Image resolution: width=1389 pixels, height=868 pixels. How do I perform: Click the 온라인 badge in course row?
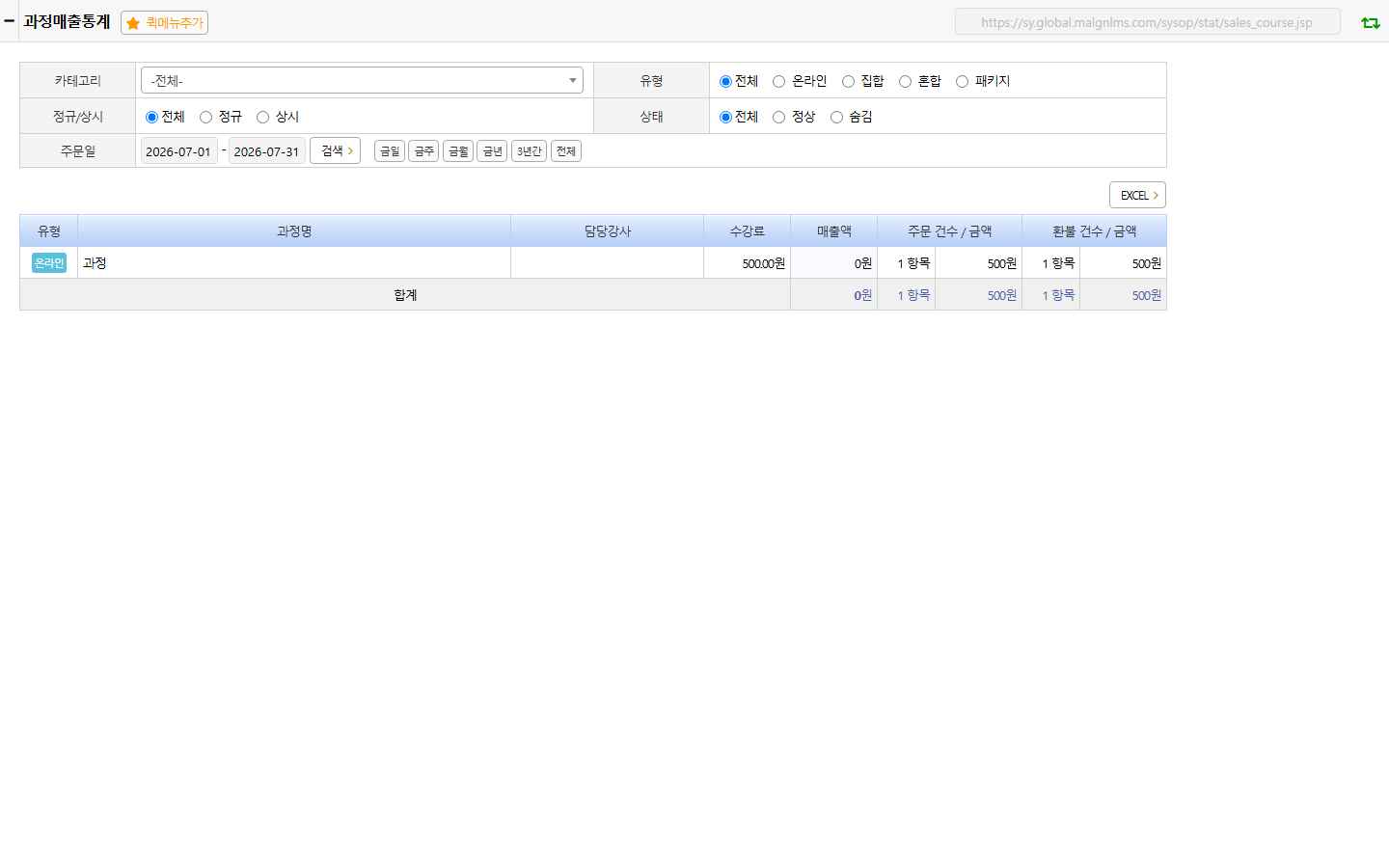[x=49, y=263]
